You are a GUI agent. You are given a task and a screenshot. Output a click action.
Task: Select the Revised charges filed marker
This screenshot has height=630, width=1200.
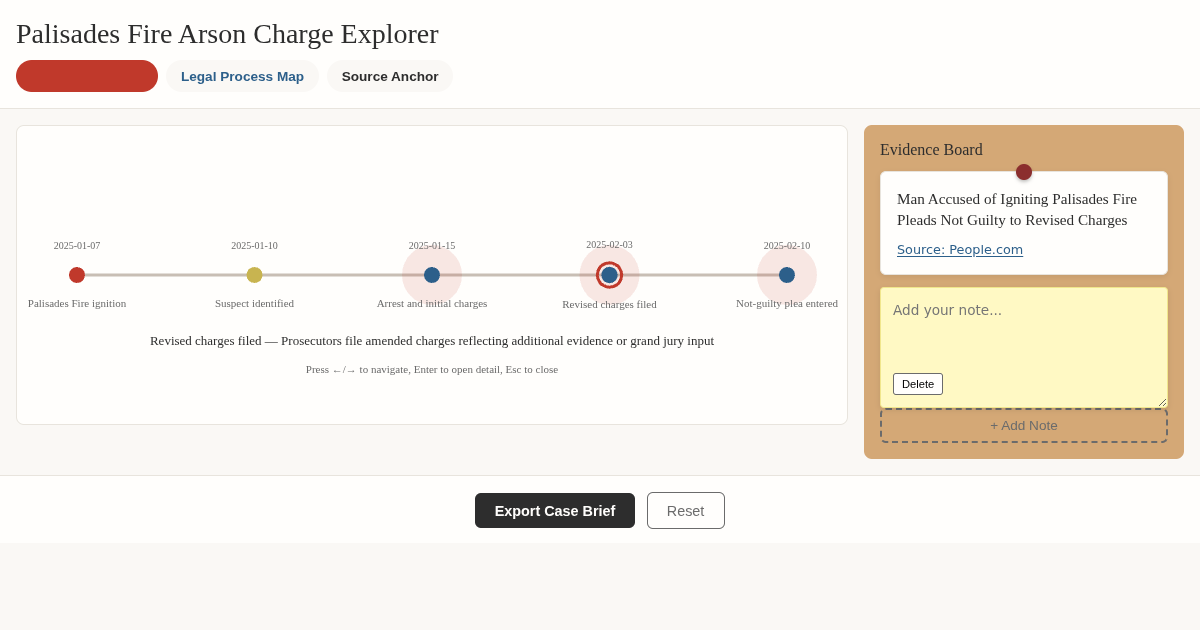[x=609, y=275]
